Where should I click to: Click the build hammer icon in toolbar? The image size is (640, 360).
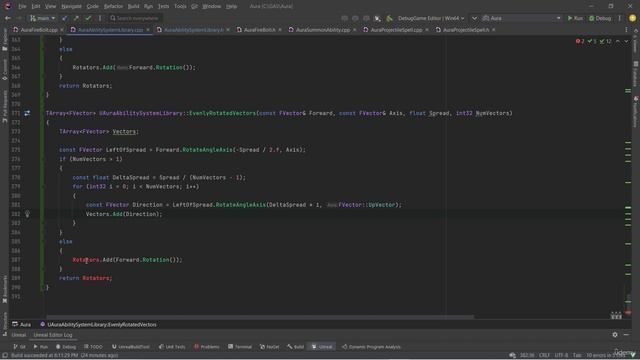(x=390, y=18)
